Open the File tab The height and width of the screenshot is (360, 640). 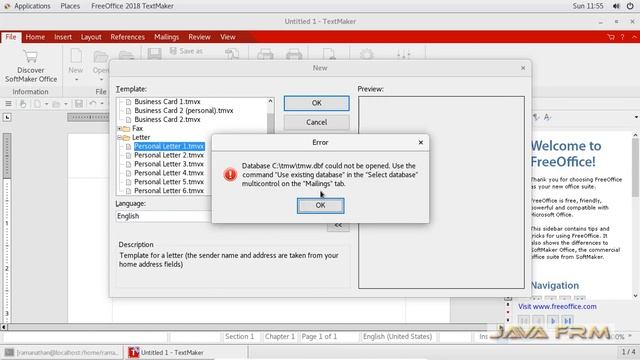pyautogui.click(x=11, y=37)
